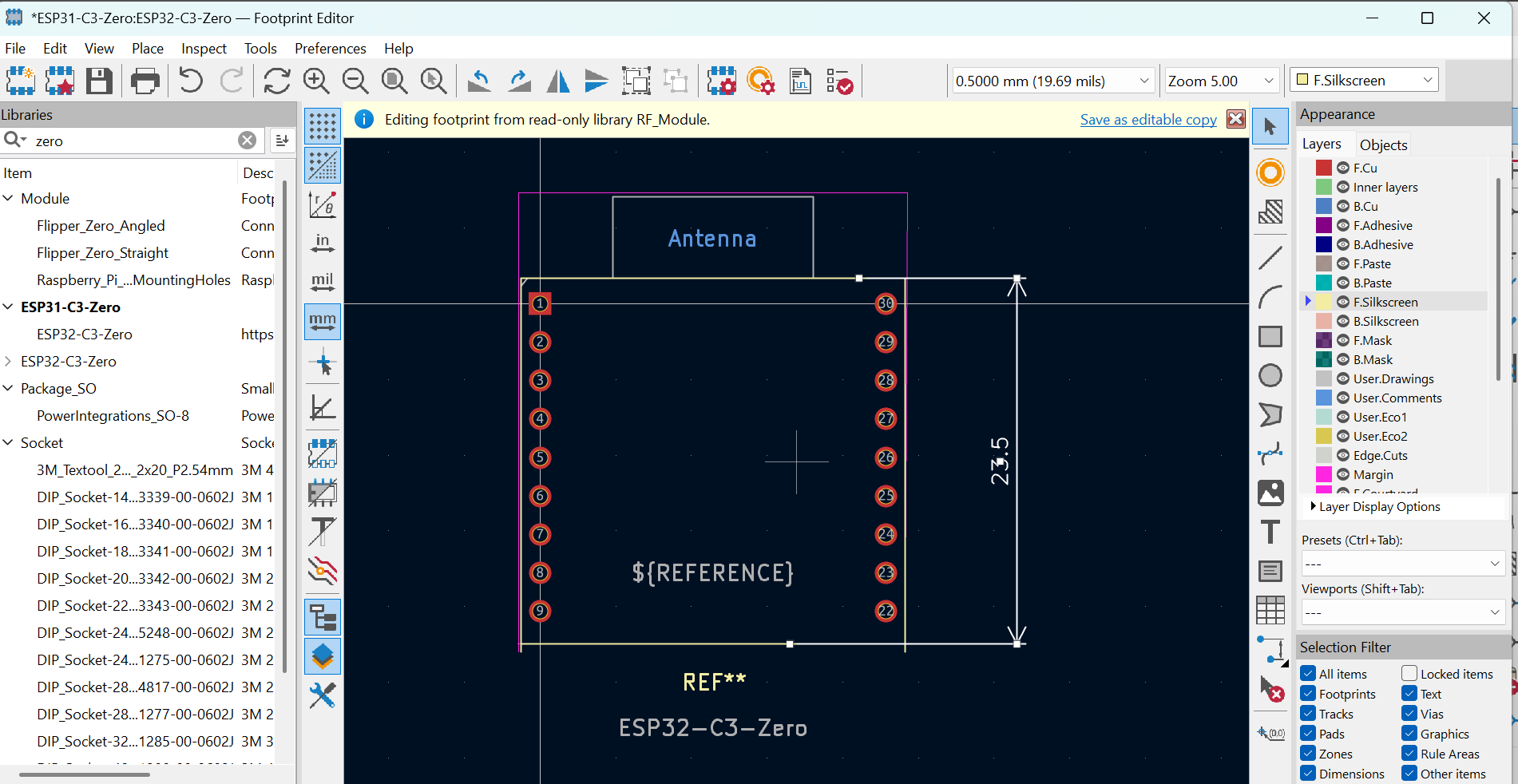This screenshot has height=784, width=1518.
Task: Collapse the Socket library tree node
Action: [x=8, y=442]
